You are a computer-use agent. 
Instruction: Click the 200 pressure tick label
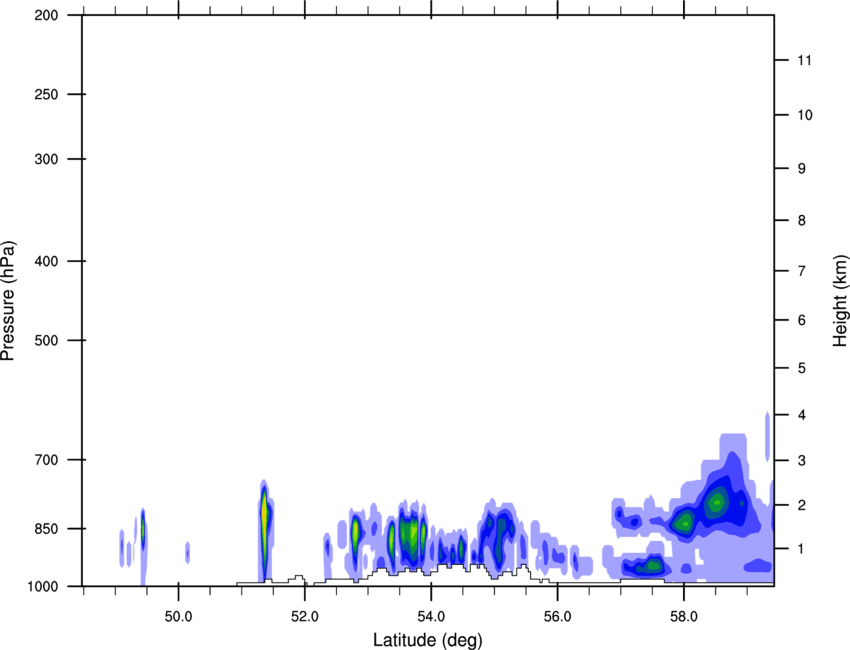click(47, 15)
